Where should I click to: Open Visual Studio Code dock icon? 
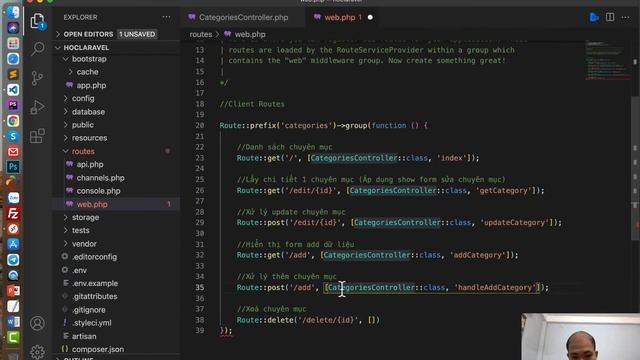(13, 90)
